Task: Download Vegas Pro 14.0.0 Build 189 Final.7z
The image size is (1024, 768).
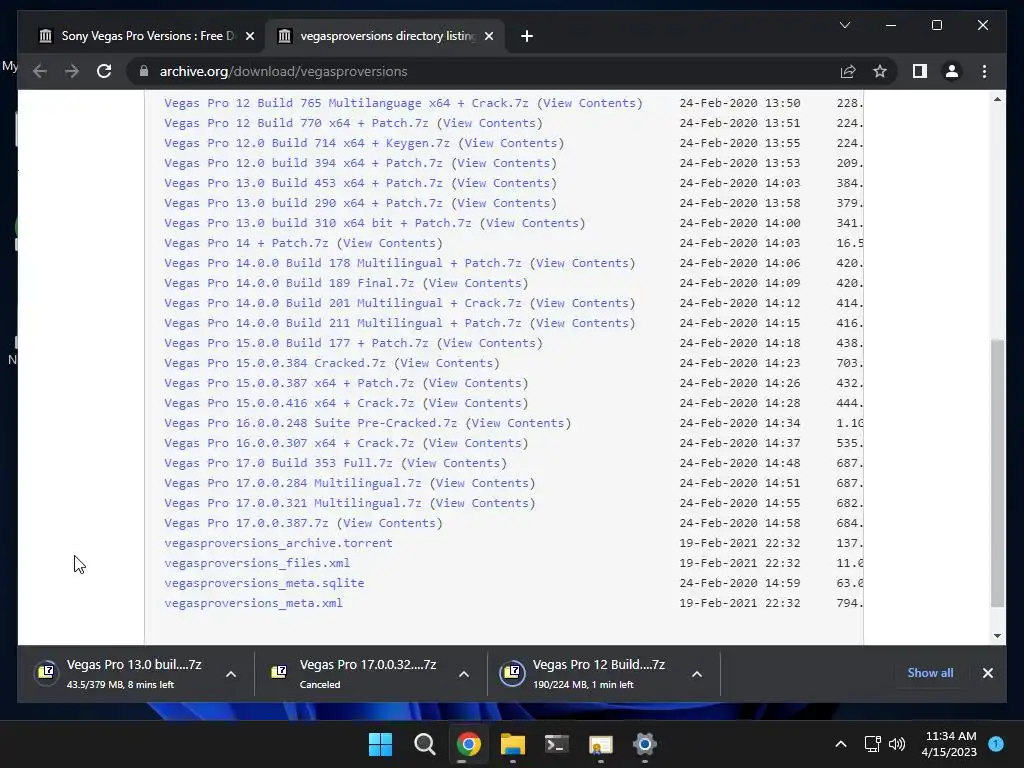Action: pos(289,283)
